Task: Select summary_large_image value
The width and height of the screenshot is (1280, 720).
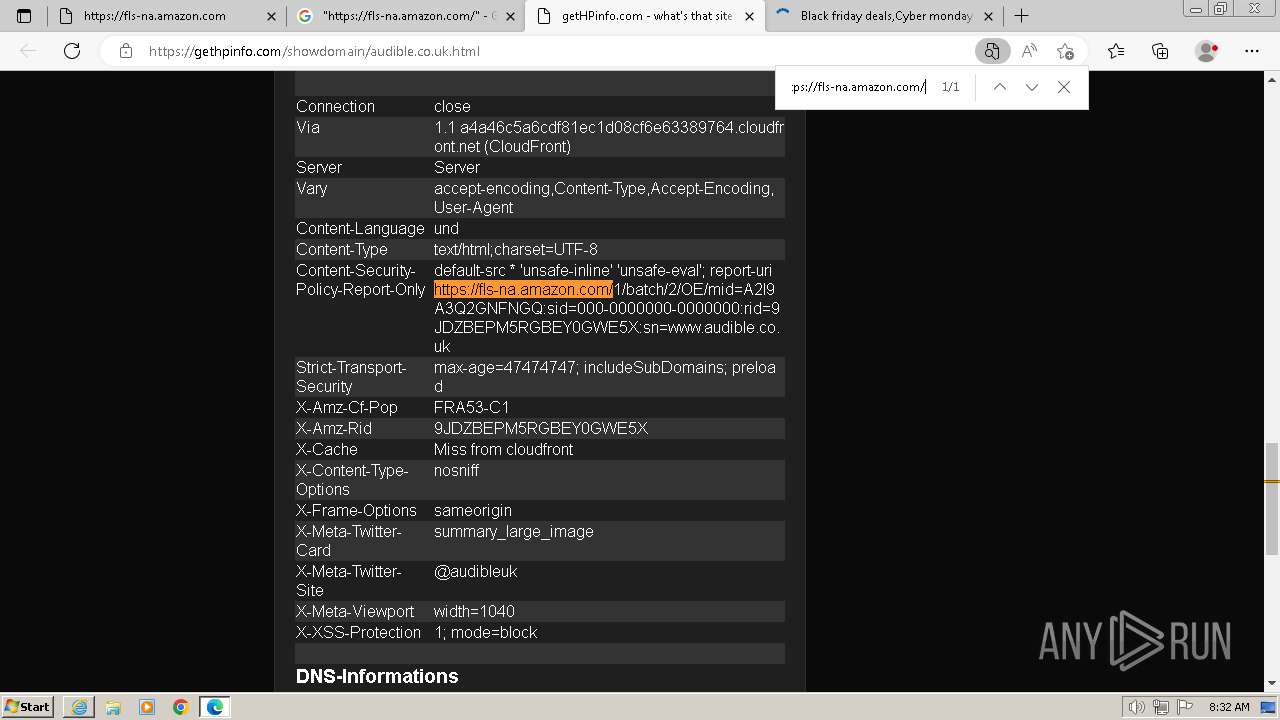Action: pyautogui.click(x=514, y=531)
